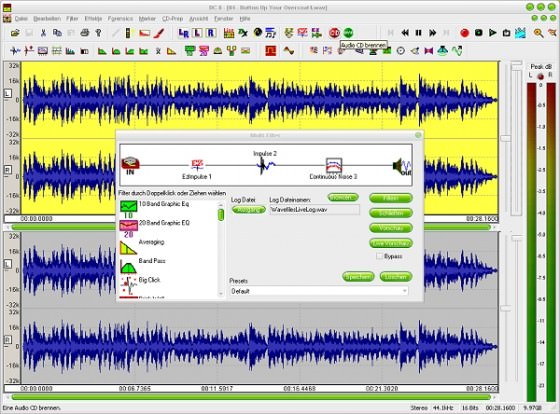560x414 pixels.
Task: Open the Forensics menu
Action: [120, 19]
